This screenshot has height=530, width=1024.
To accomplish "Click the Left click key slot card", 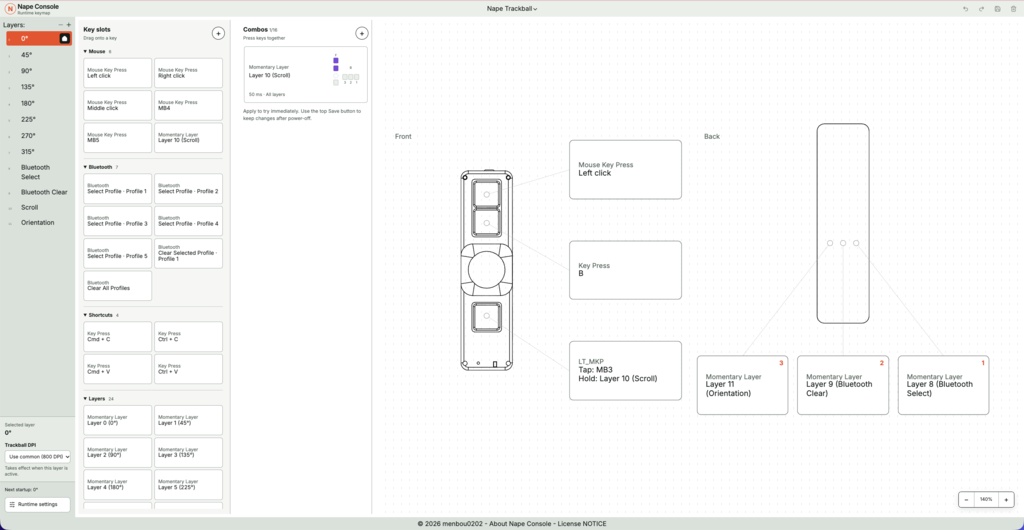I will point(118,73).
